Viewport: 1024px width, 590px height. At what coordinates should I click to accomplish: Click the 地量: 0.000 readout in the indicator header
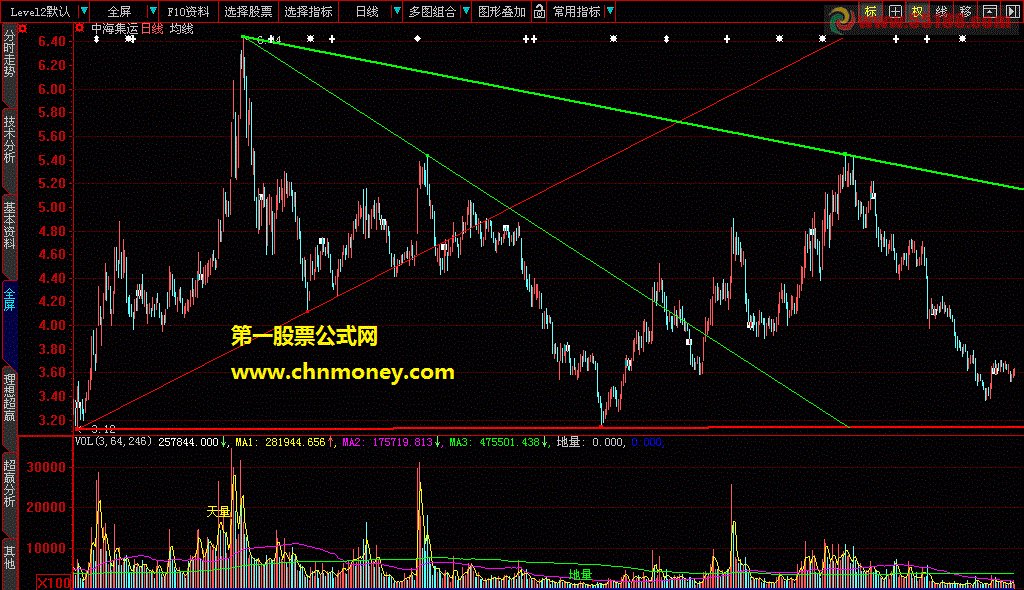click(590, 442)
